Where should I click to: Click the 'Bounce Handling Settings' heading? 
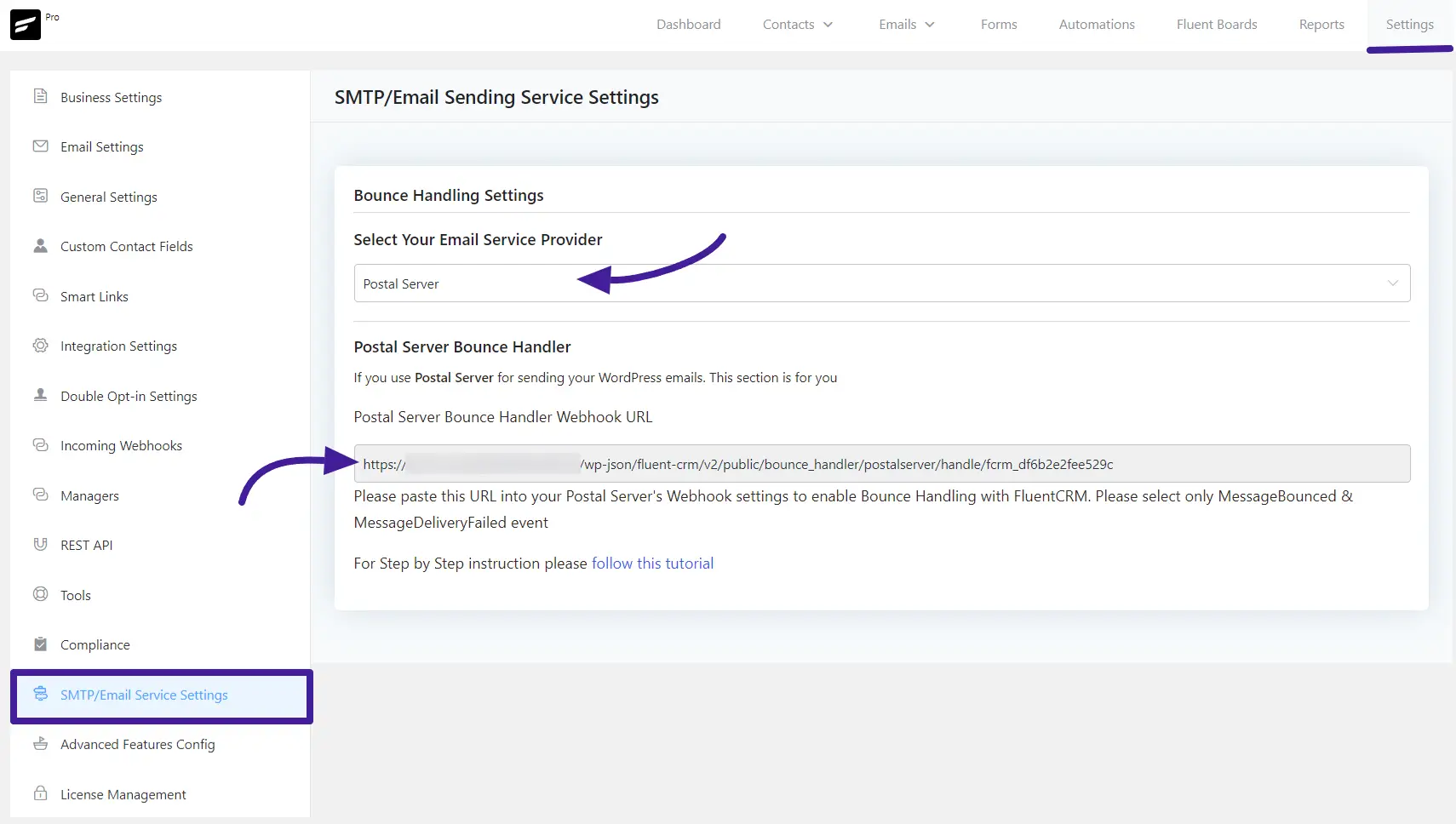(449, 195)
